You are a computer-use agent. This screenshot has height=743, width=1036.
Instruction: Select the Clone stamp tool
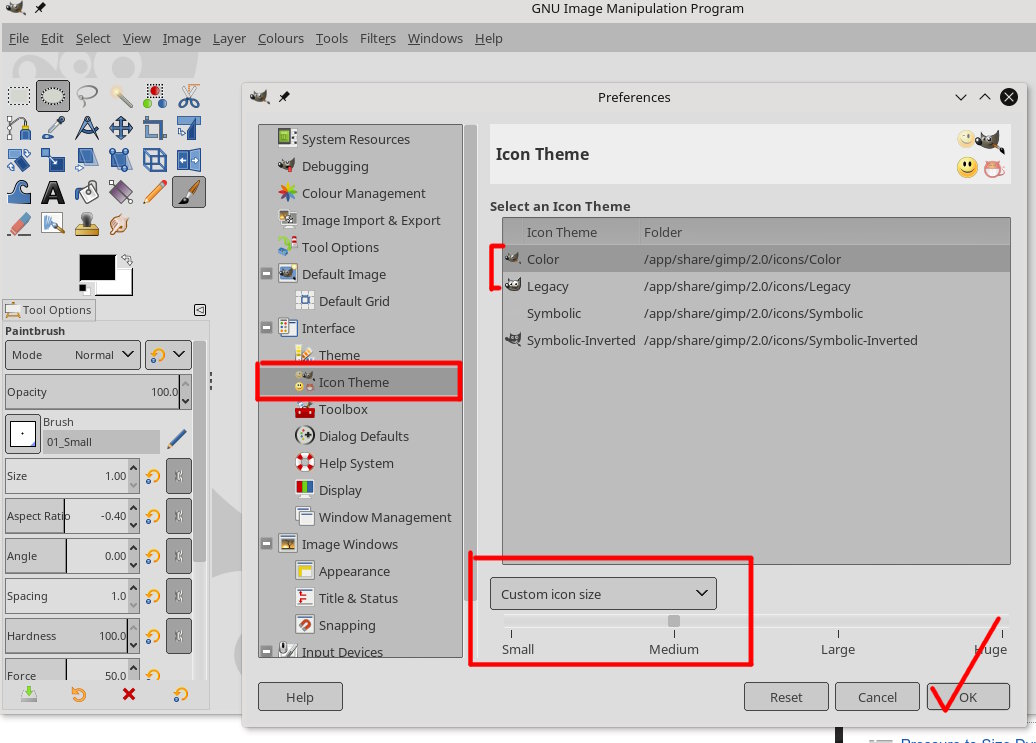click(87, 225)
